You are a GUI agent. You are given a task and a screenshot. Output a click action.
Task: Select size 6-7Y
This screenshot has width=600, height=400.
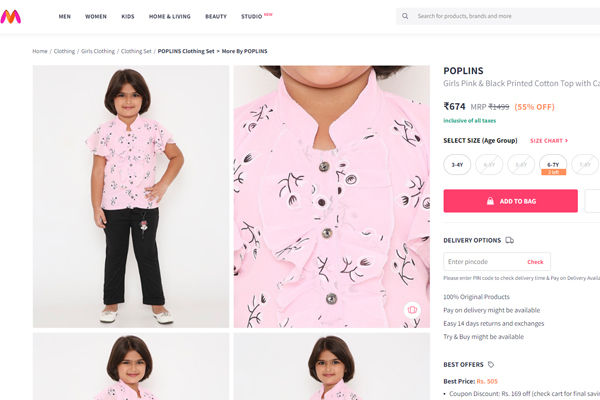coord(552,164)
